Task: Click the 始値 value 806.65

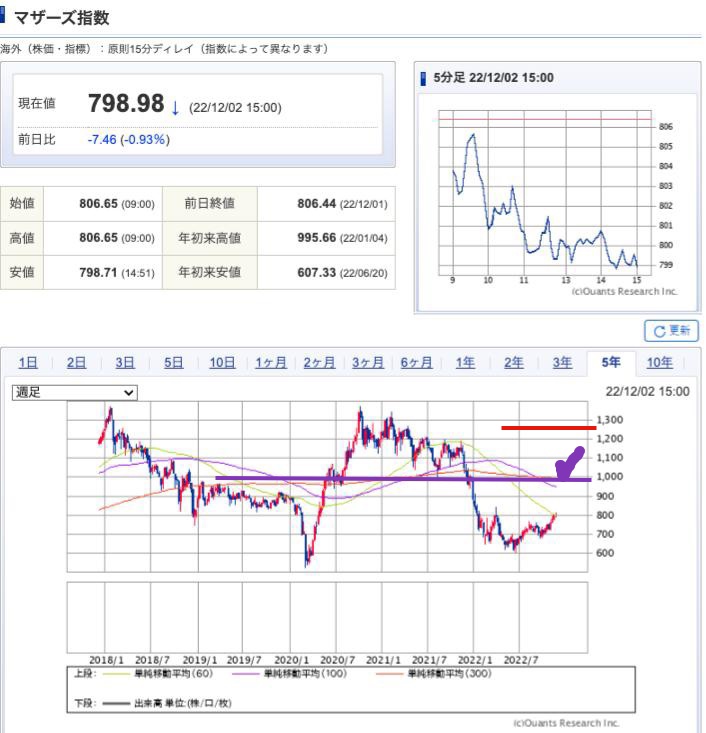Action: tap(99, 203)
